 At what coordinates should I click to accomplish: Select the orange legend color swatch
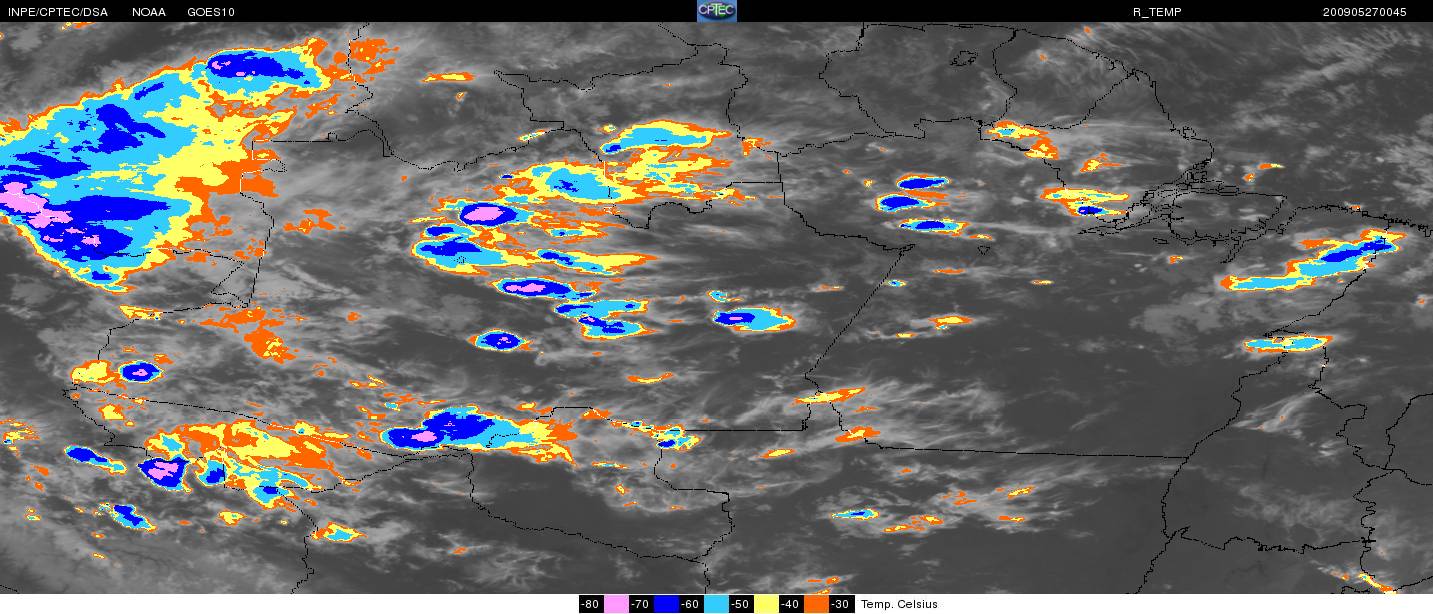click(816, 604)
